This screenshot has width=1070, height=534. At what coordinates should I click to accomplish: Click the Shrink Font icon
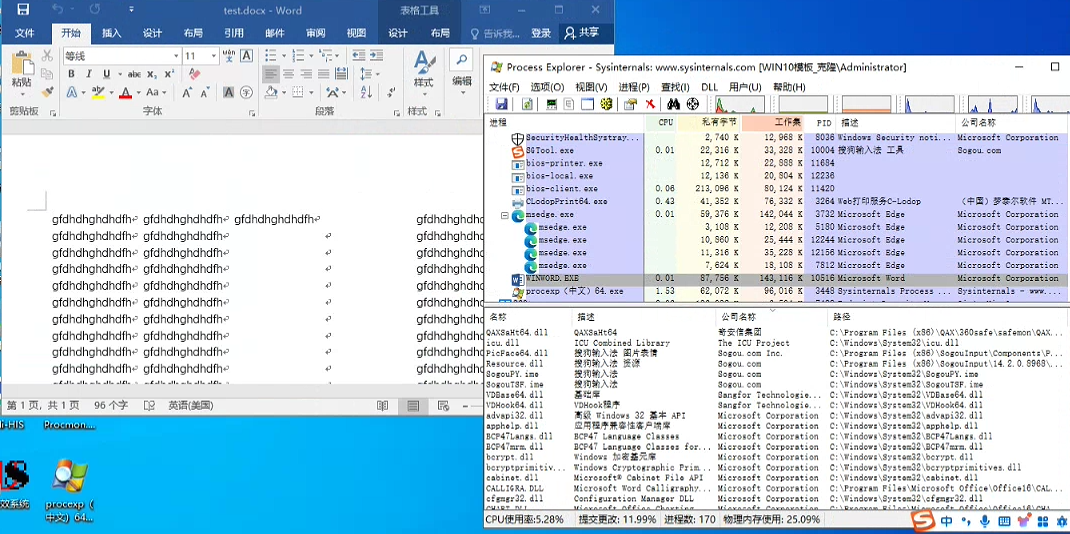click(x=205, y=92)
